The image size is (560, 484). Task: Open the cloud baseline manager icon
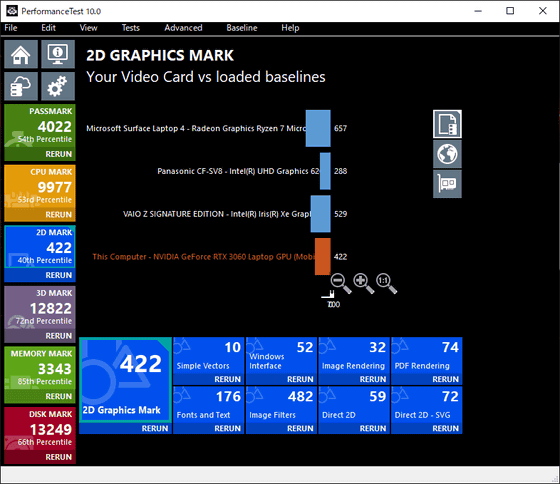point(21,86)
